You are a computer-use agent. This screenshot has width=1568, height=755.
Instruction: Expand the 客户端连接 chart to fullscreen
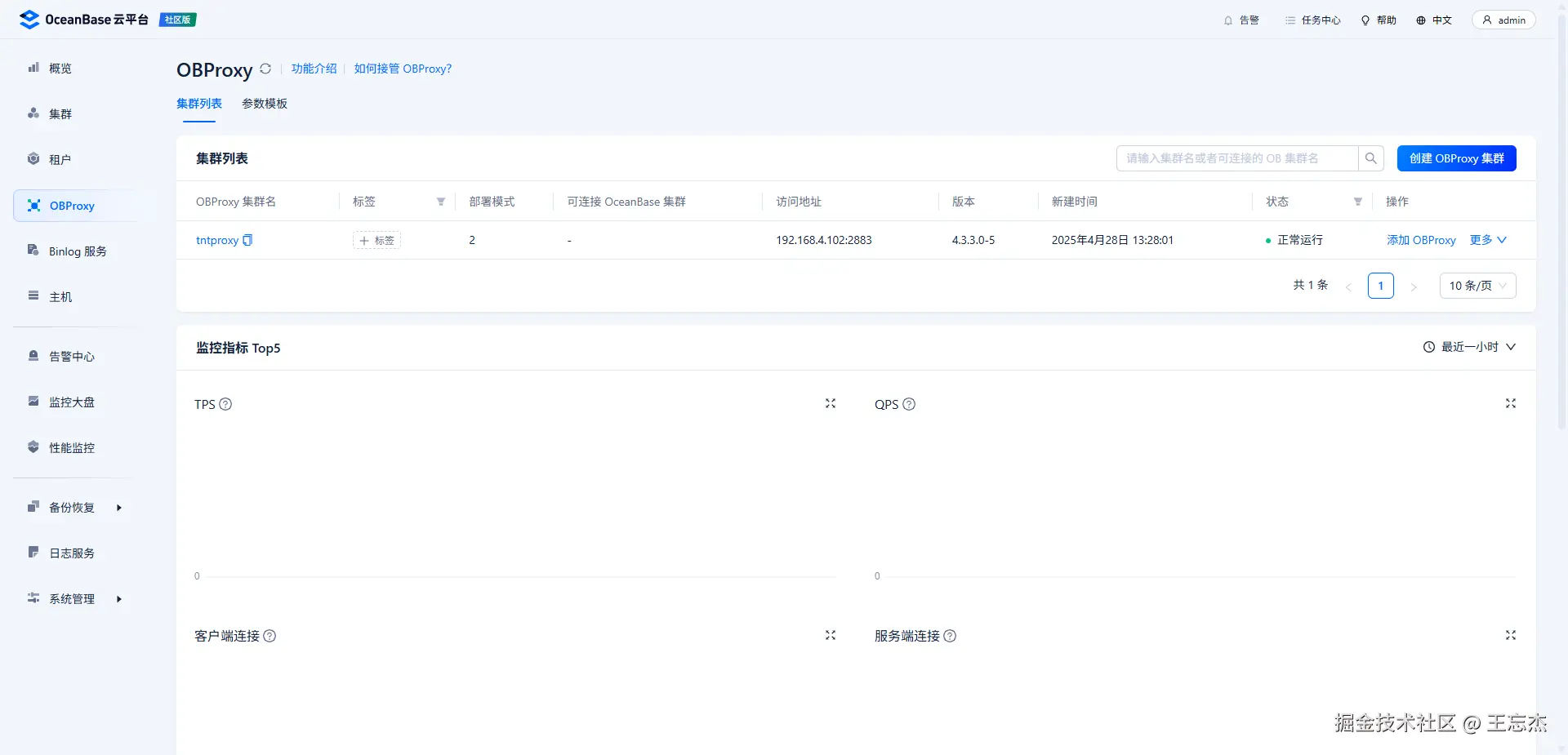pos(831,635)
